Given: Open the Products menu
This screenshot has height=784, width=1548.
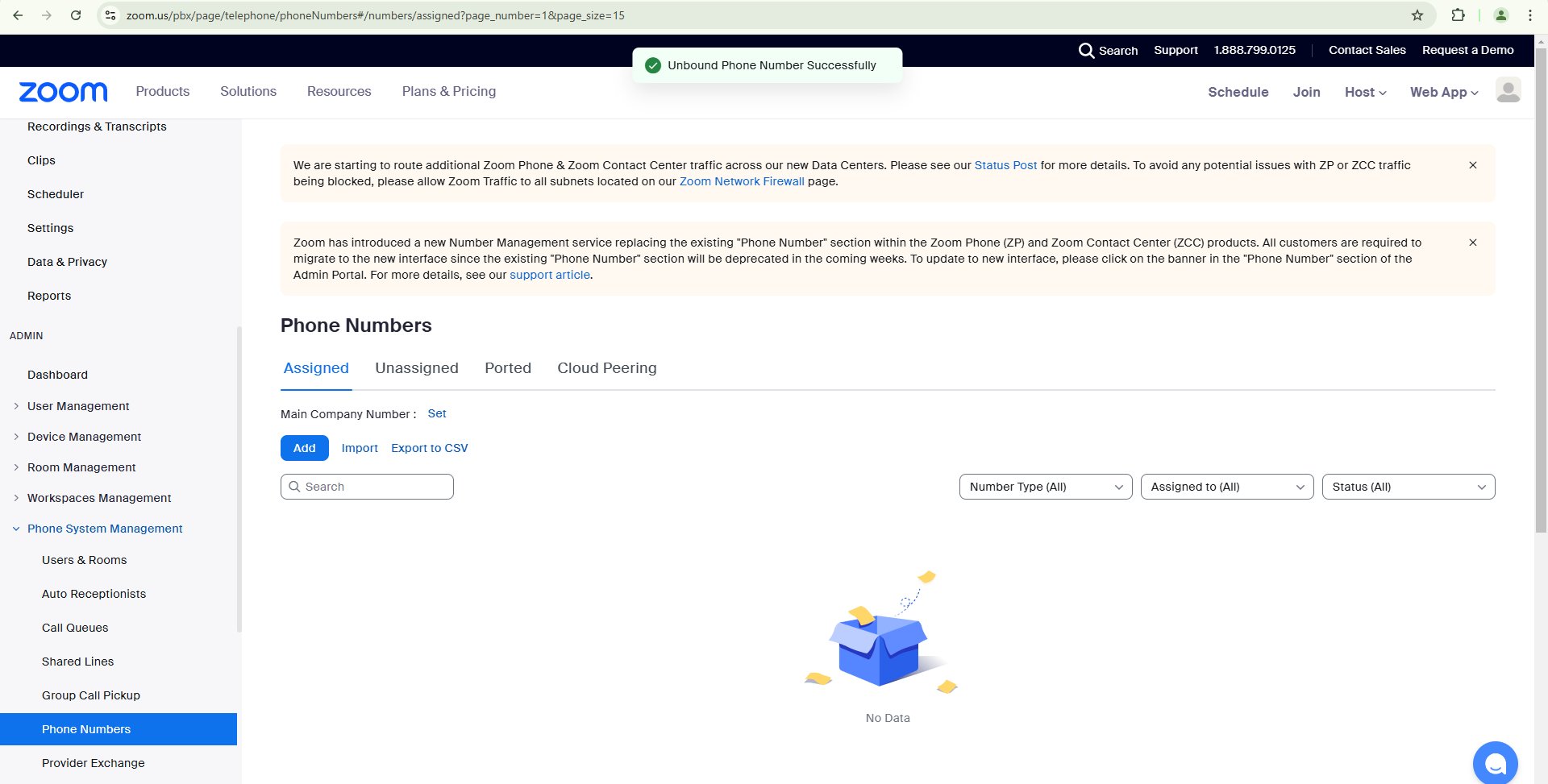Looking at the screenshot, I should pos(163,91).
